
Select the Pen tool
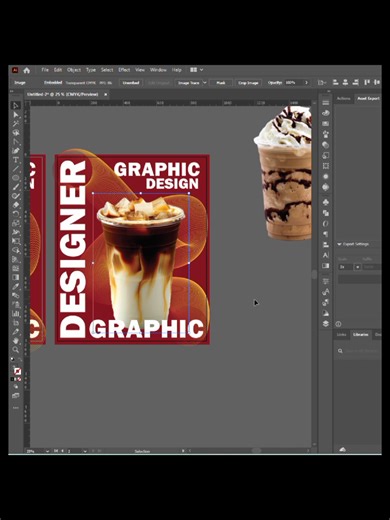point(16,151)
